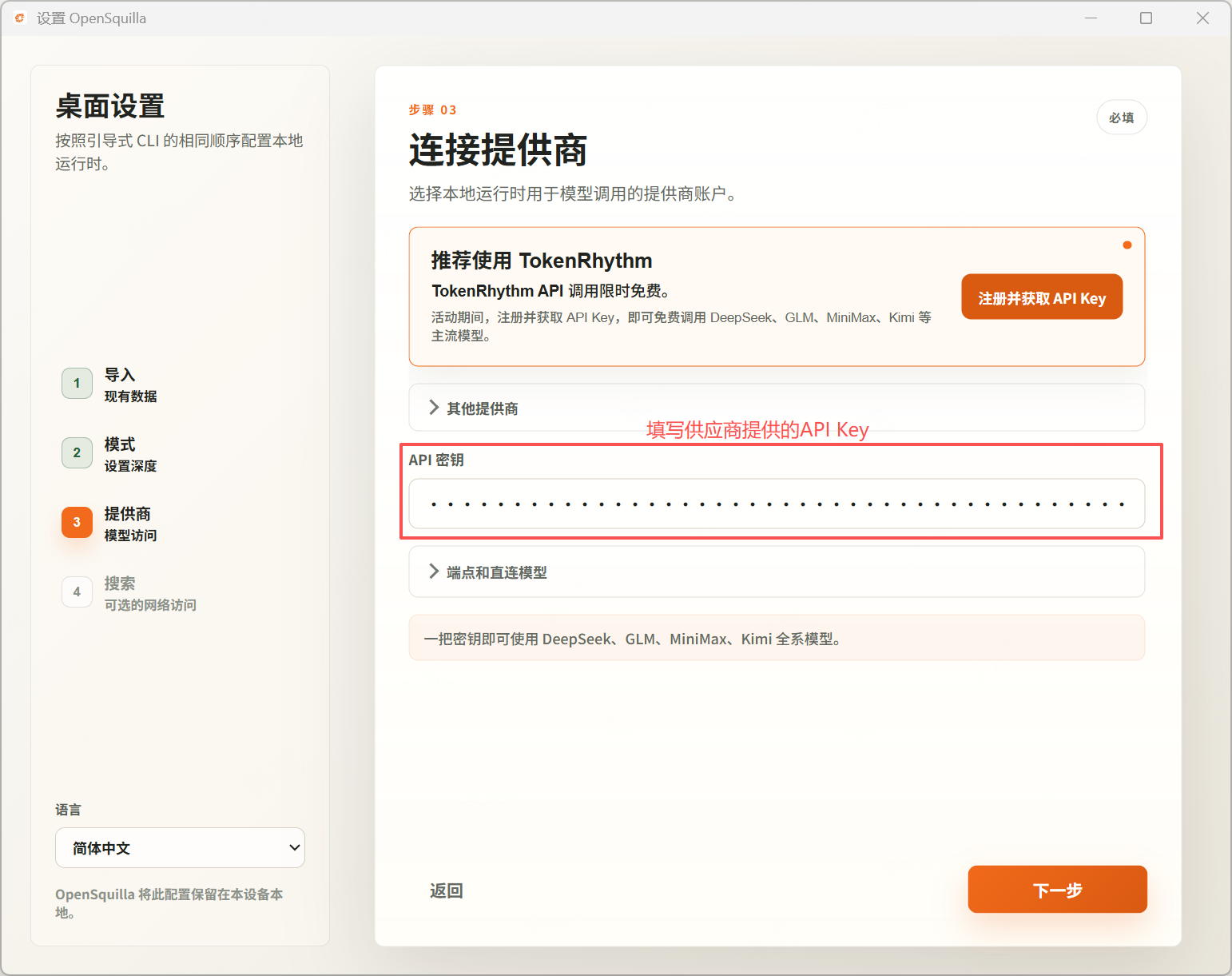Click the 下一步 button

pyautogui.click(x=1057, y=889)
